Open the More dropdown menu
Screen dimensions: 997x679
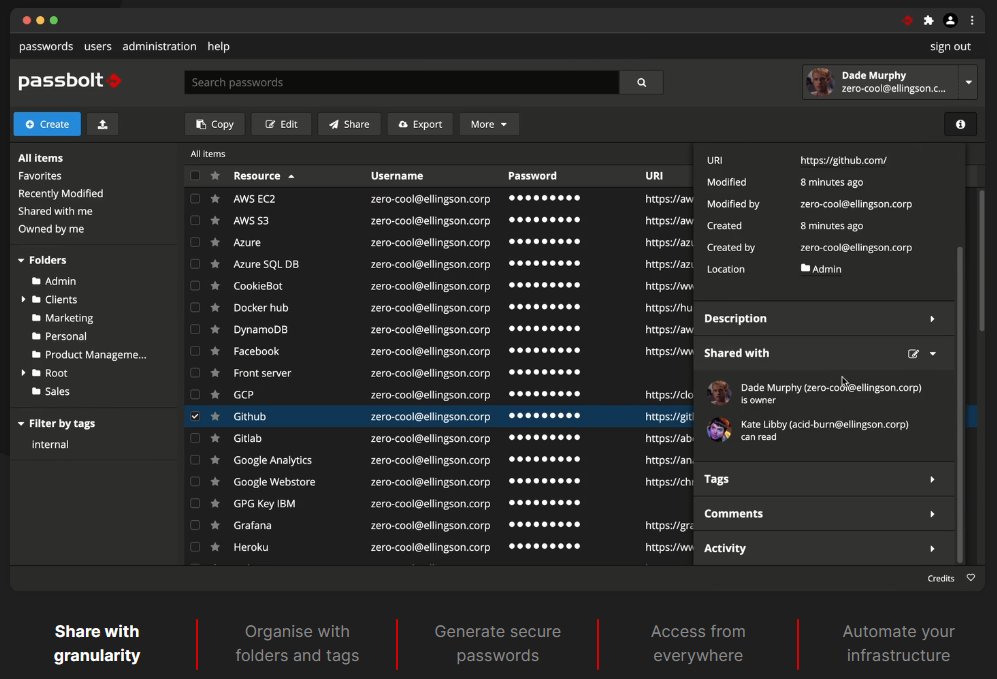[488, 124]
